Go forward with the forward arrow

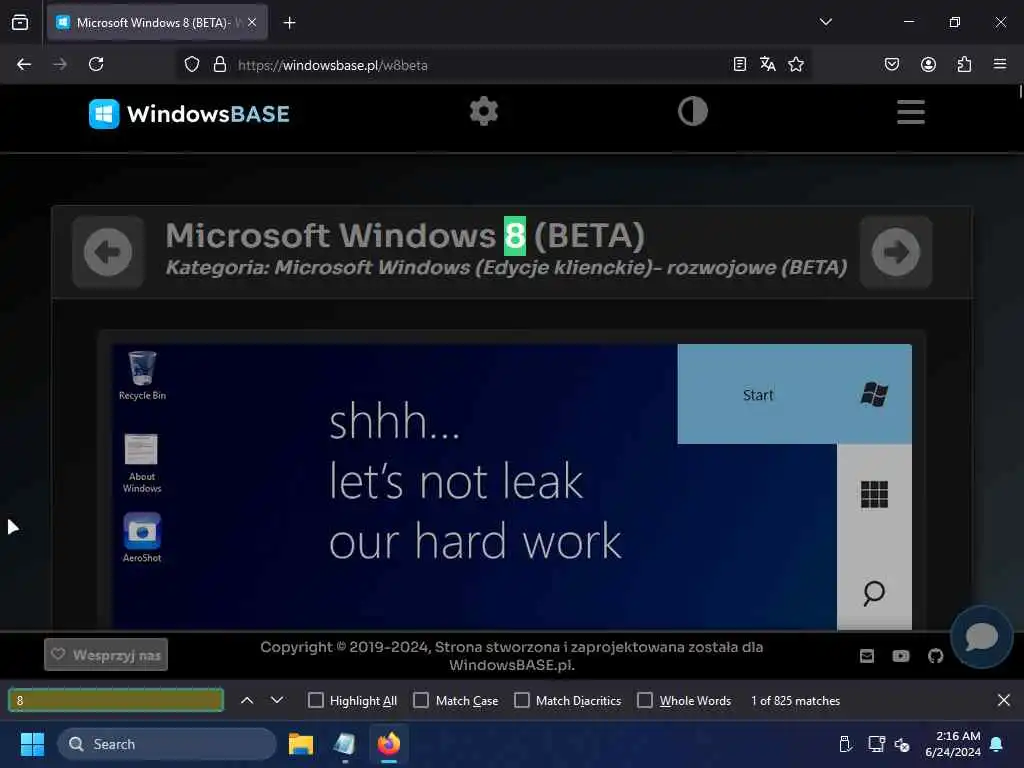60,64
